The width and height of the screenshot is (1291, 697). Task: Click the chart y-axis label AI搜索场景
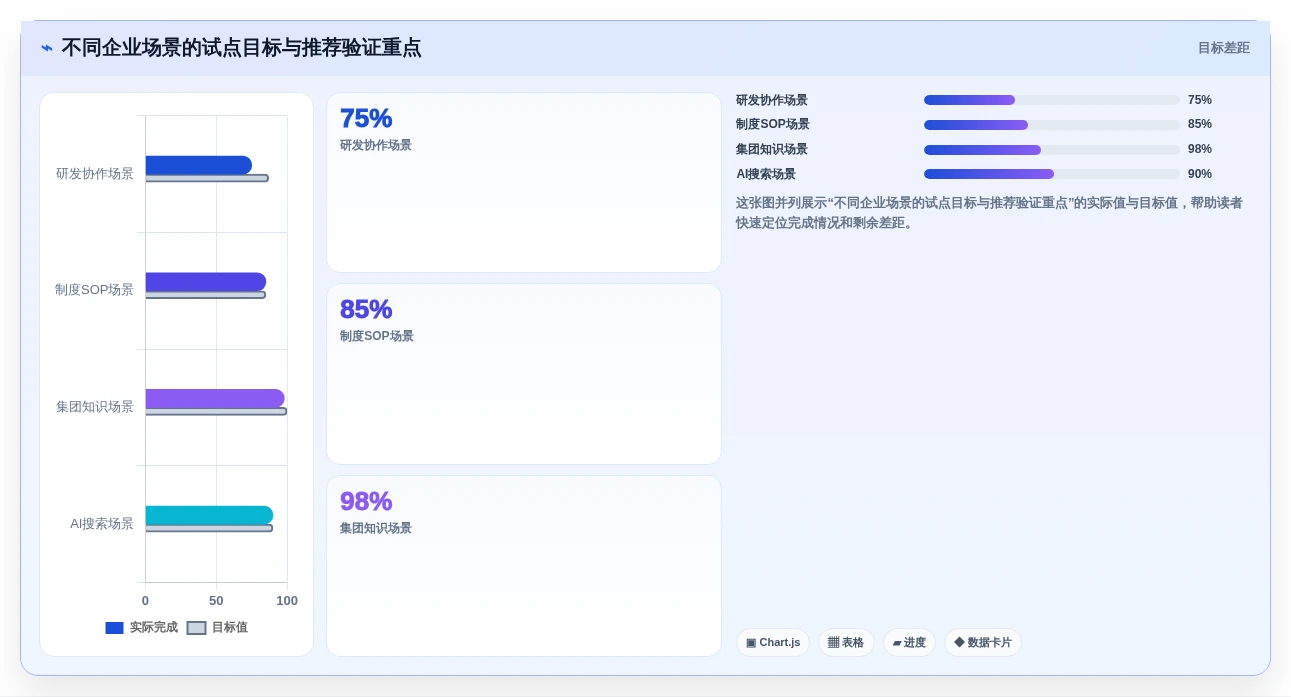coord(102,524)
